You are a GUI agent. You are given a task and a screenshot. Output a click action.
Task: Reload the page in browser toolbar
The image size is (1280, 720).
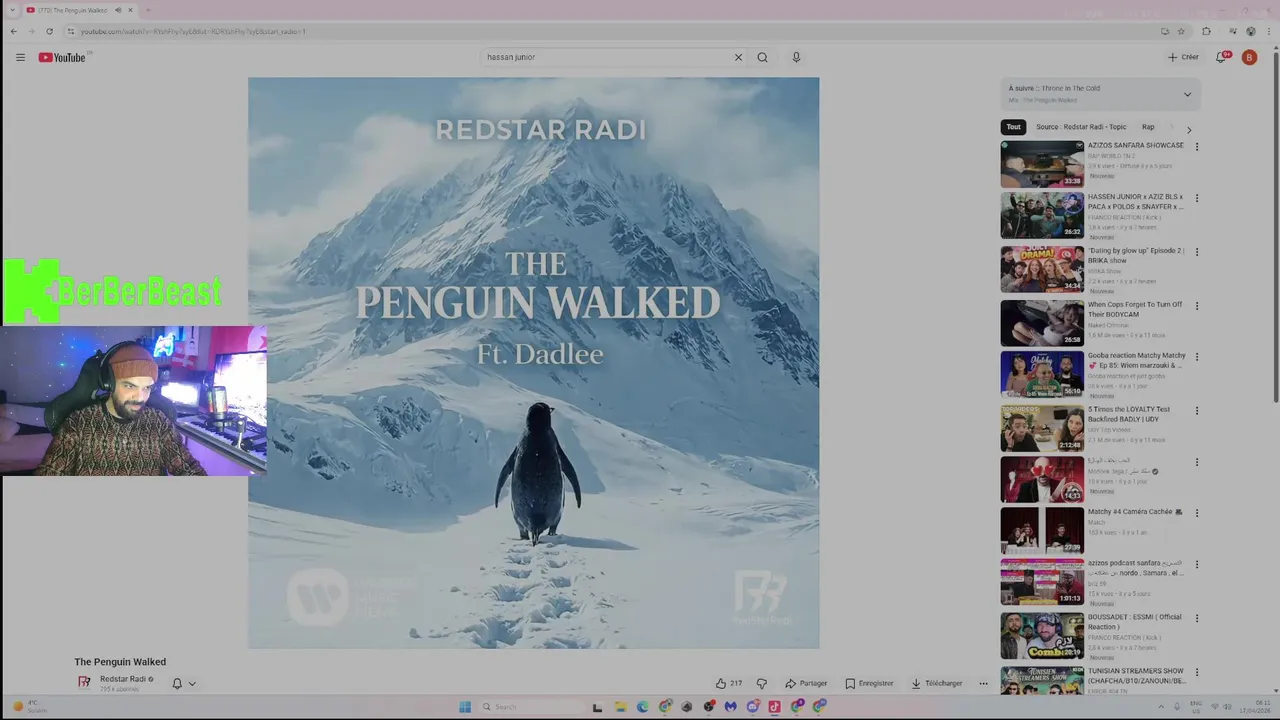tap(49, 31)
